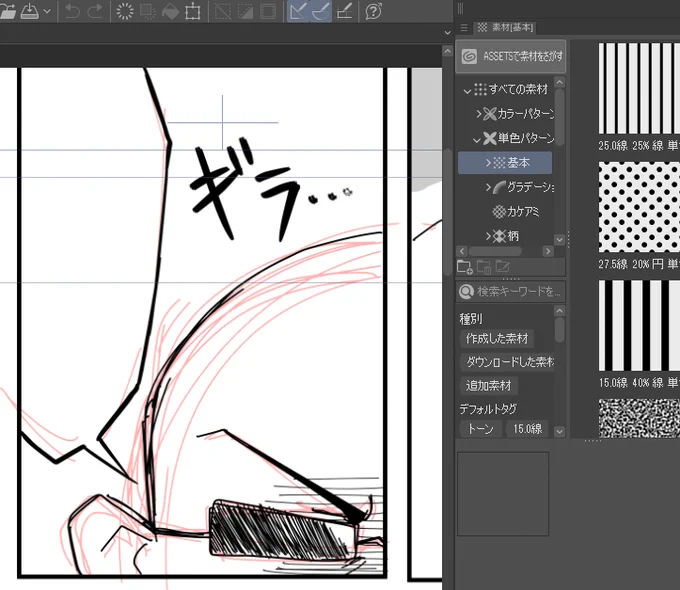680x590 pixels.
Task: Click the Delete folder icon
Action: [484, 267]
